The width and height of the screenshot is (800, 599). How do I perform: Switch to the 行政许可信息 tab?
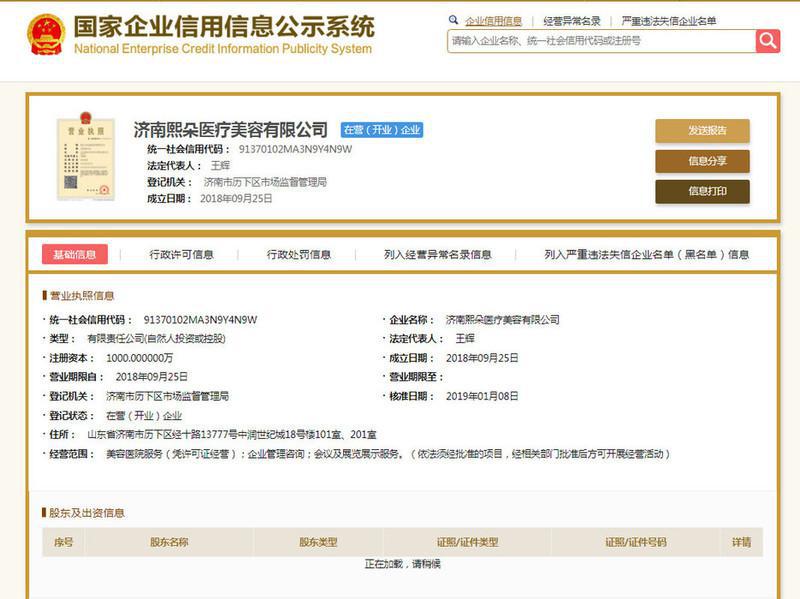[181, 254]
